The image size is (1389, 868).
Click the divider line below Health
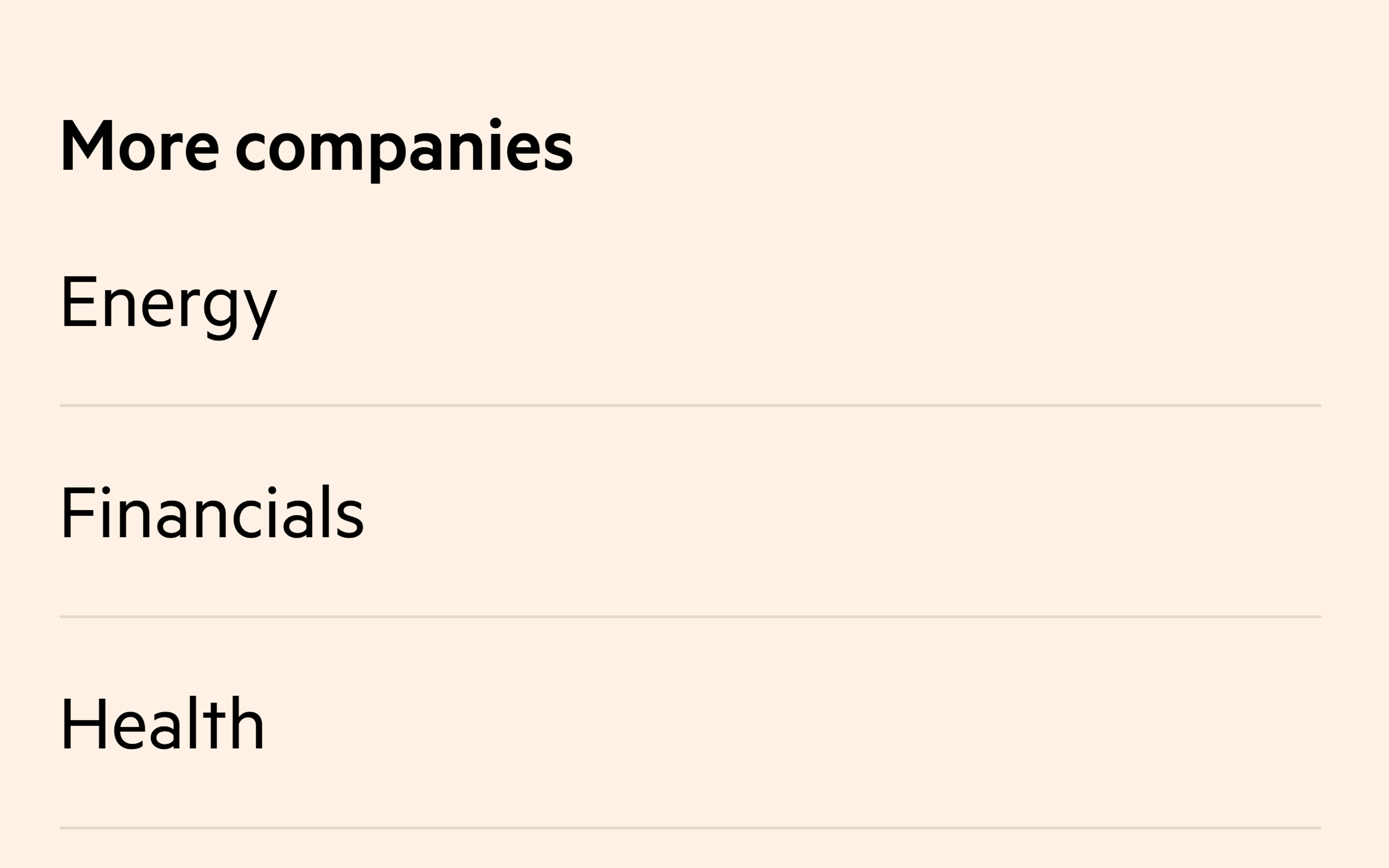click(691, 829)
